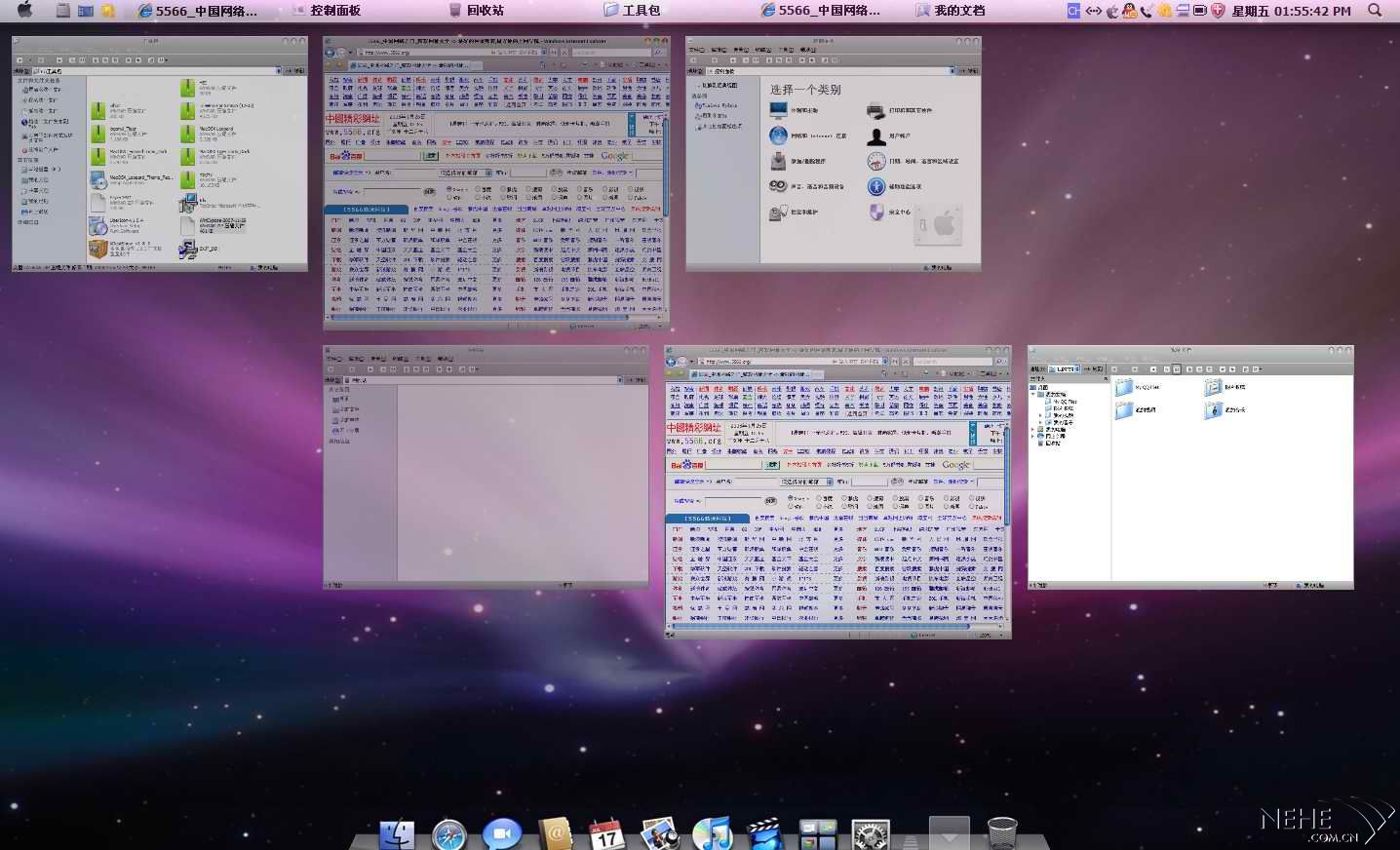Click the Apple logo in top bar

24,11
